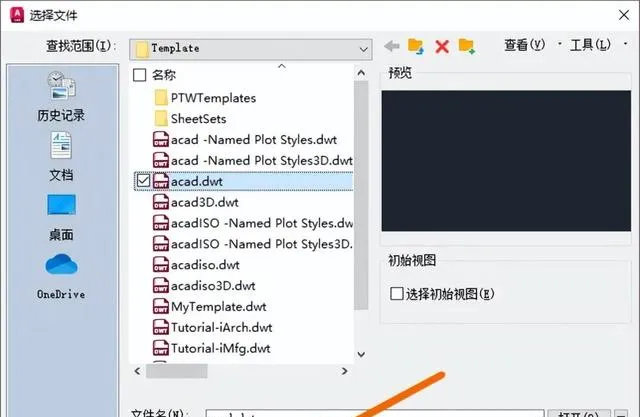Toggle the select-all checkbox beside 名称
The width and height of the screenshot is (640, 417).
coord(140,75)
